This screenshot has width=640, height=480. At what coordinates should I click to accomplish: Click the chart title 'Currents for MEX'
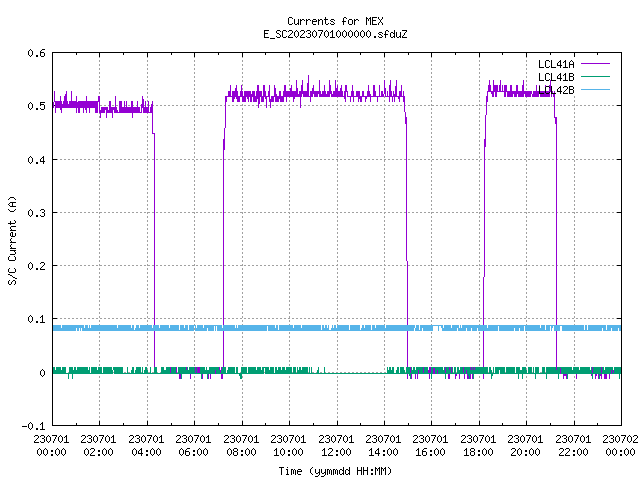[x=335, y=21]
